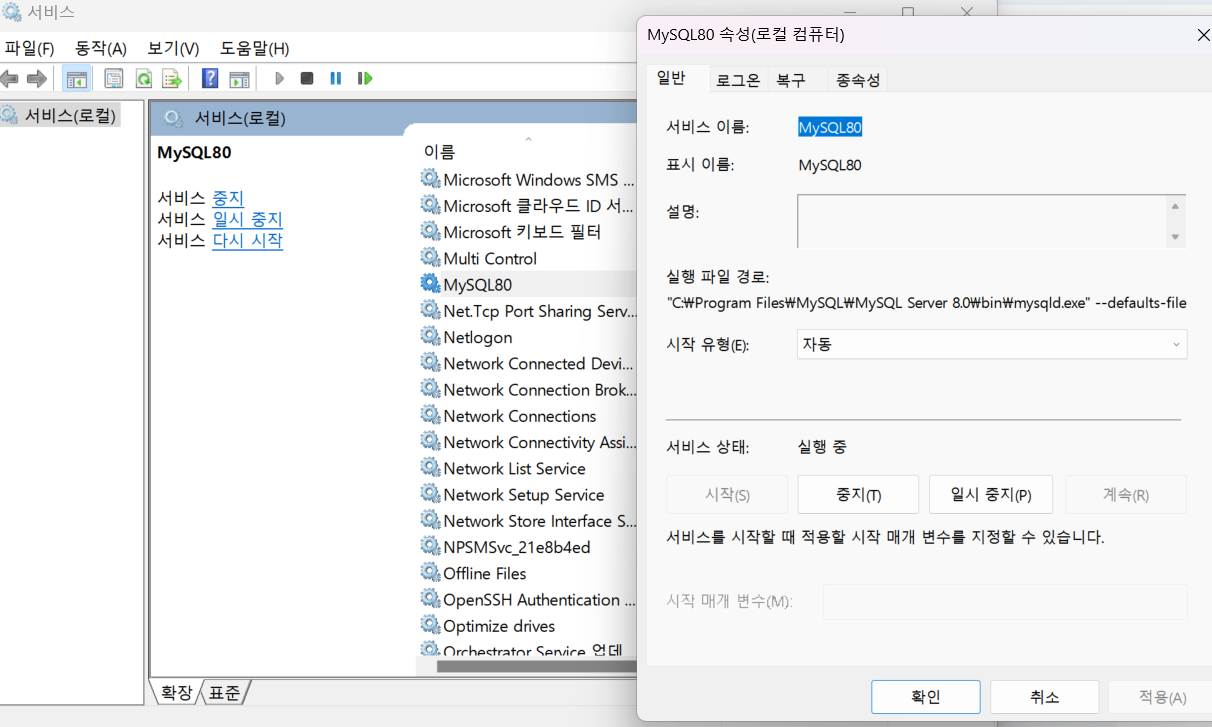The image size is (1212, 727).
Task: Click the Refresh toolbar icon
Action: (x=143, y=78)
